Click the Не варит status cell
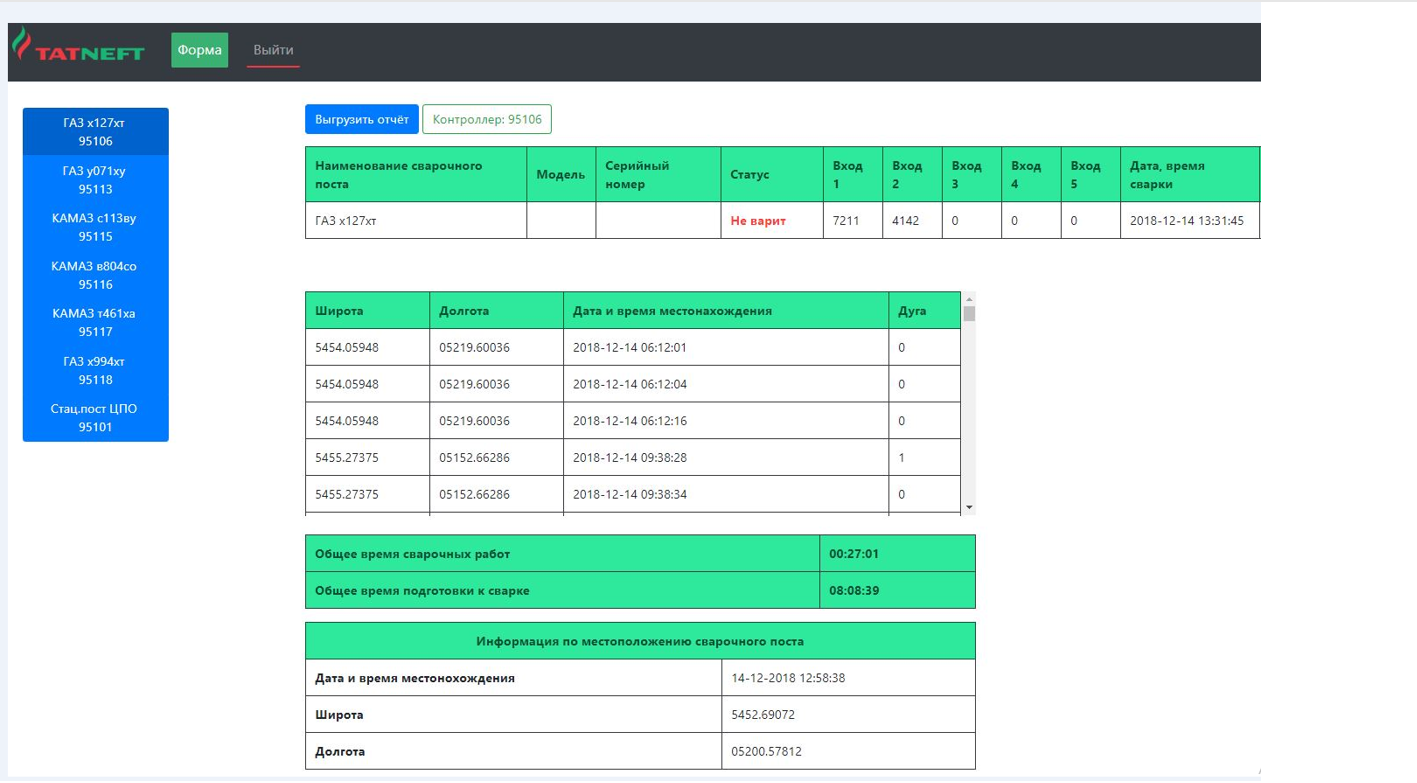Image resolution: width=1417 pixels, height=783 pixels. pos(771,221)
